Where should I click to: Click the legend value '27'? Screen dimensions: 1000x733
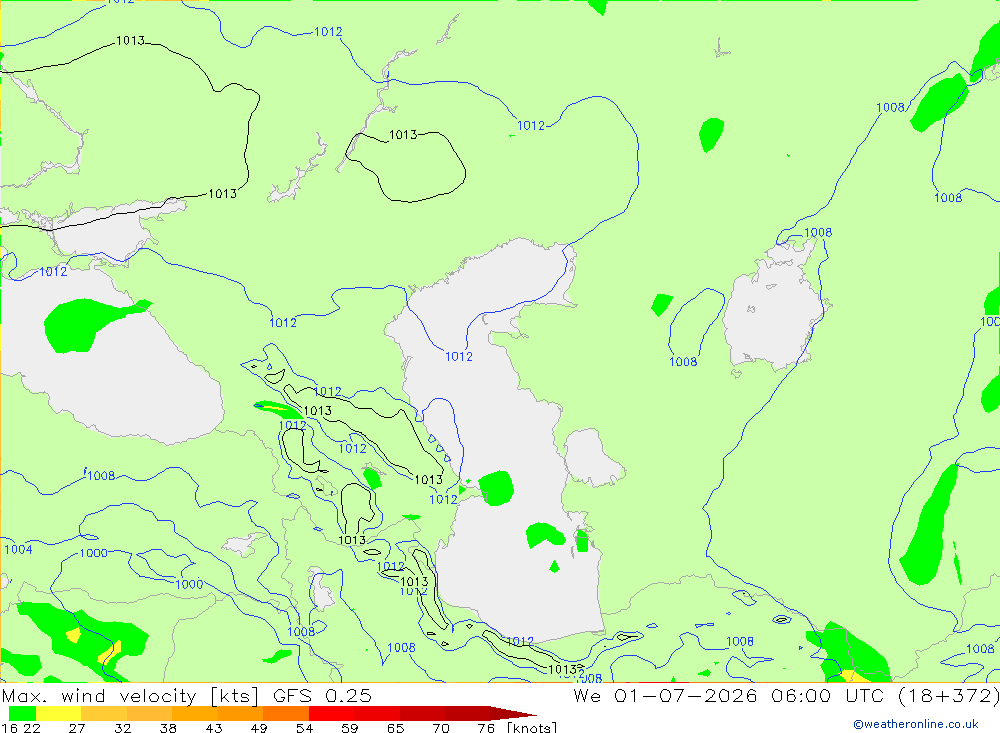77,727
